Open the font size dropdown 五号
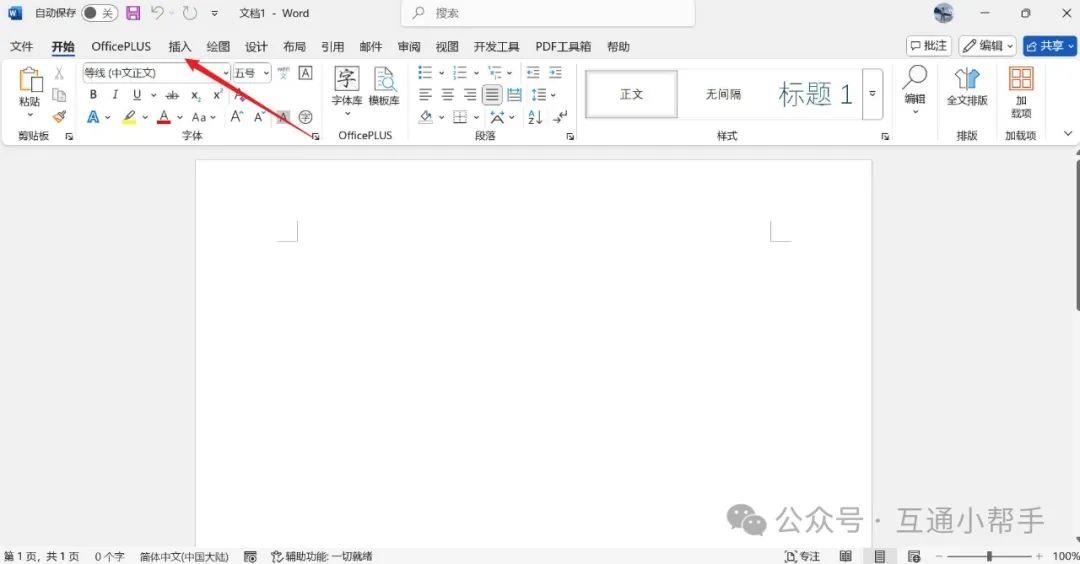This screenshot has width=1080, height=564. (266, 73)
